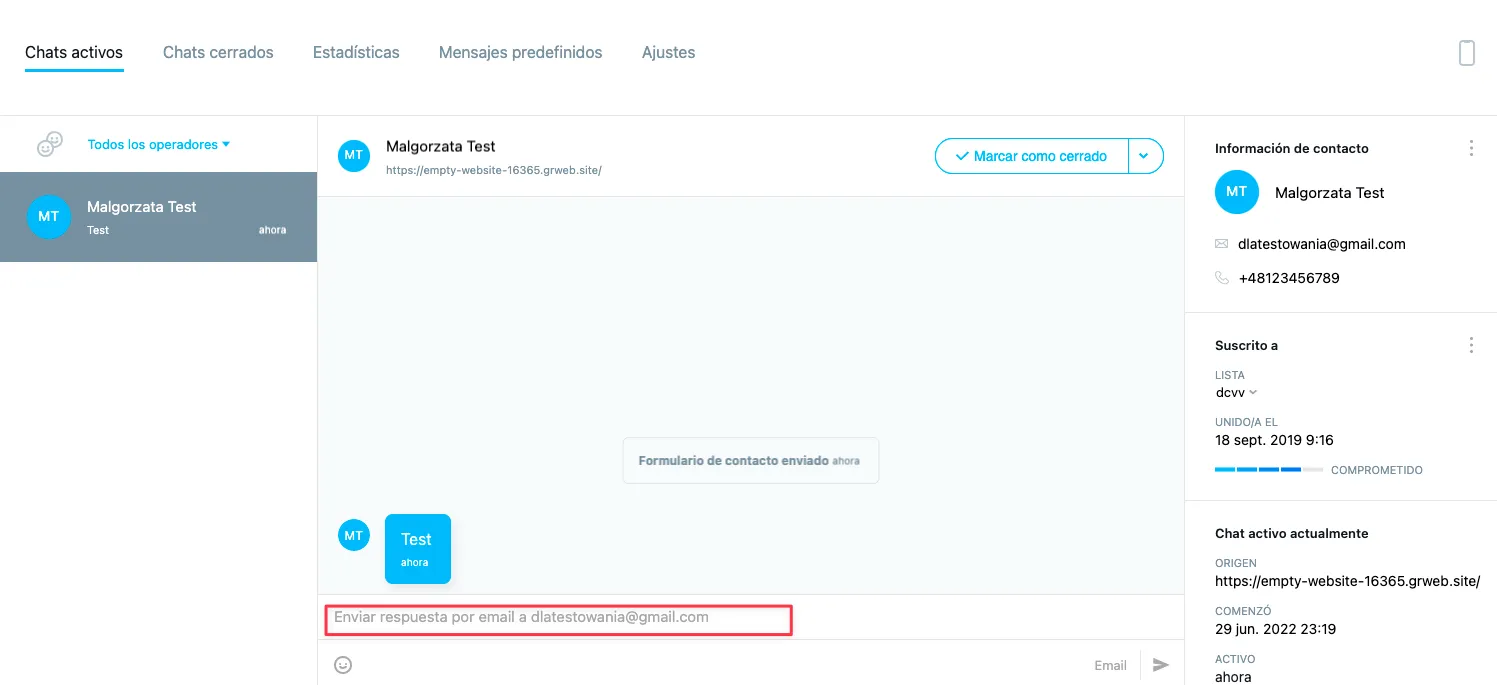Open Suscrito a options menu
Viewport: 1497px width, 685px height.
tap(1470, 345)
